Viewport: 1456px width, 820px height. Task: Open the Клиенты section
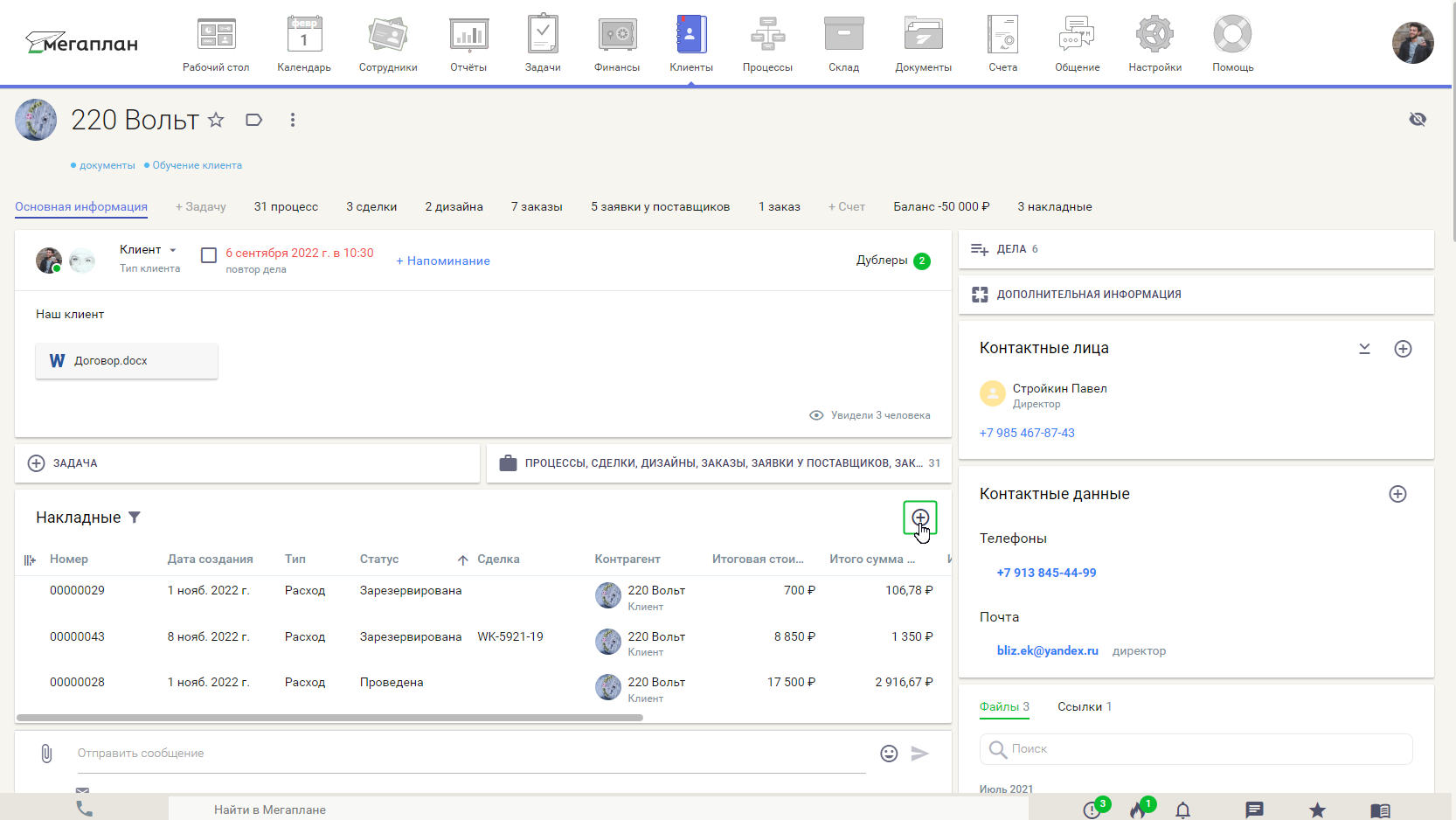click(691, 44)
